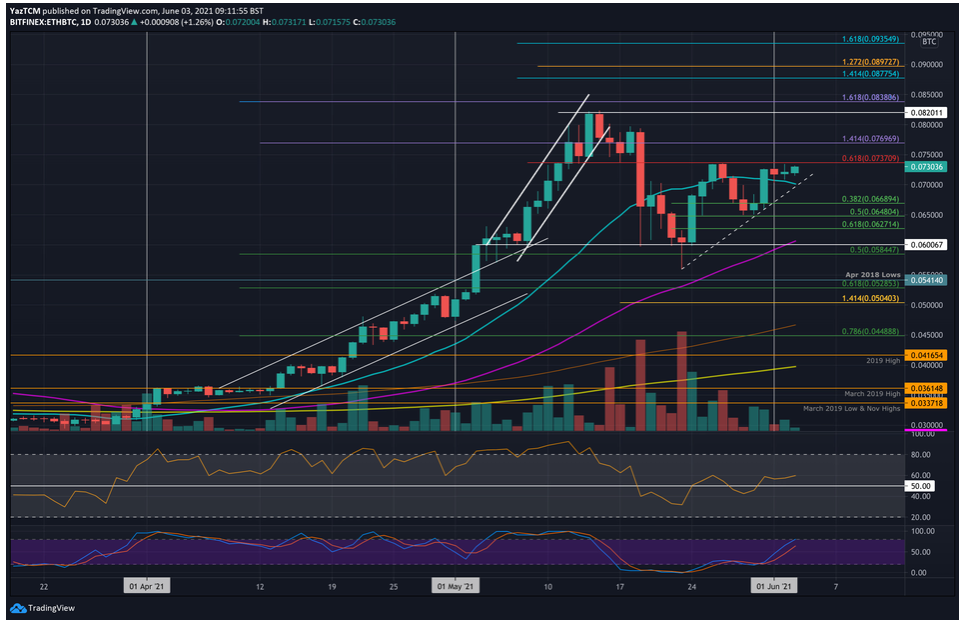Click the 0.040000 price axis value

pos(926,365)
